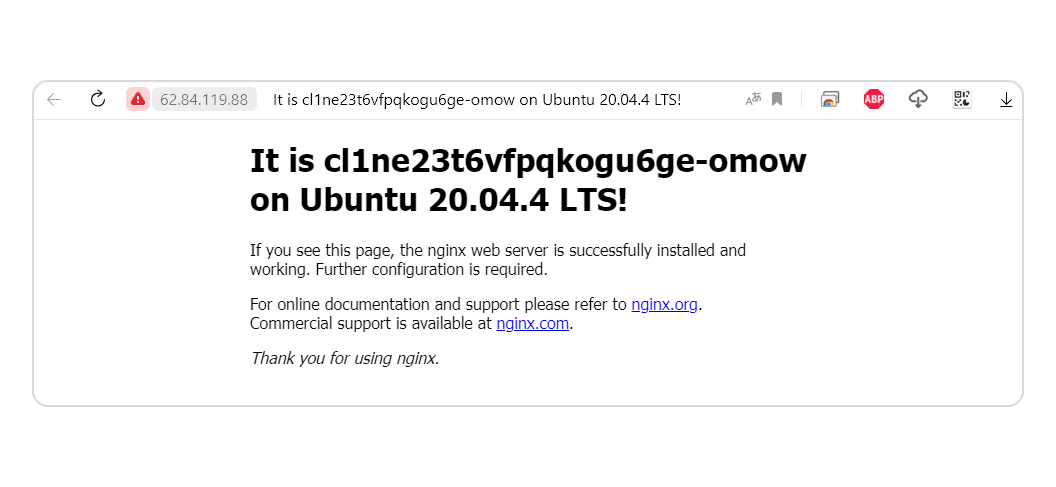Bookmark this page
Image resolution: width=1056 pixels, height=487 pixels.
[777, 99]
